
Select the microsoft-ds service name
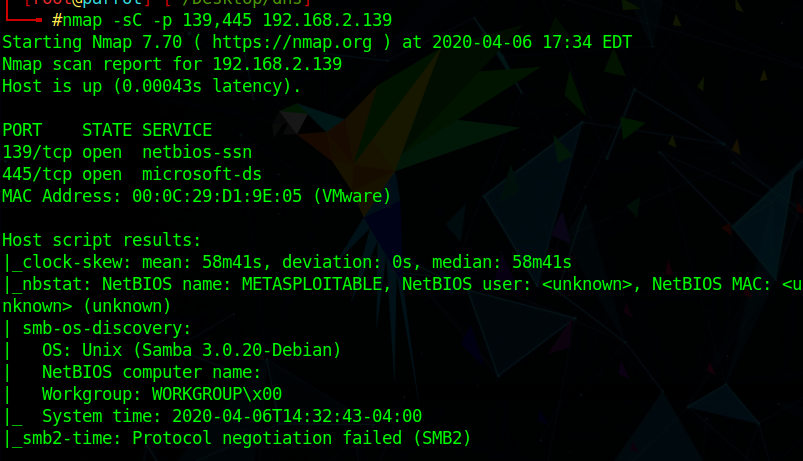tap(202, 175)
